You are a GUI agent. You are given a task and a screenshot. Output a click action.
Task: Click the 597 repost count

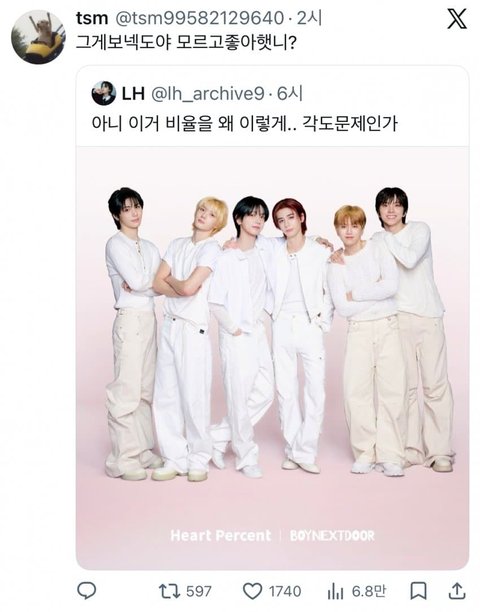pos(199,591)
